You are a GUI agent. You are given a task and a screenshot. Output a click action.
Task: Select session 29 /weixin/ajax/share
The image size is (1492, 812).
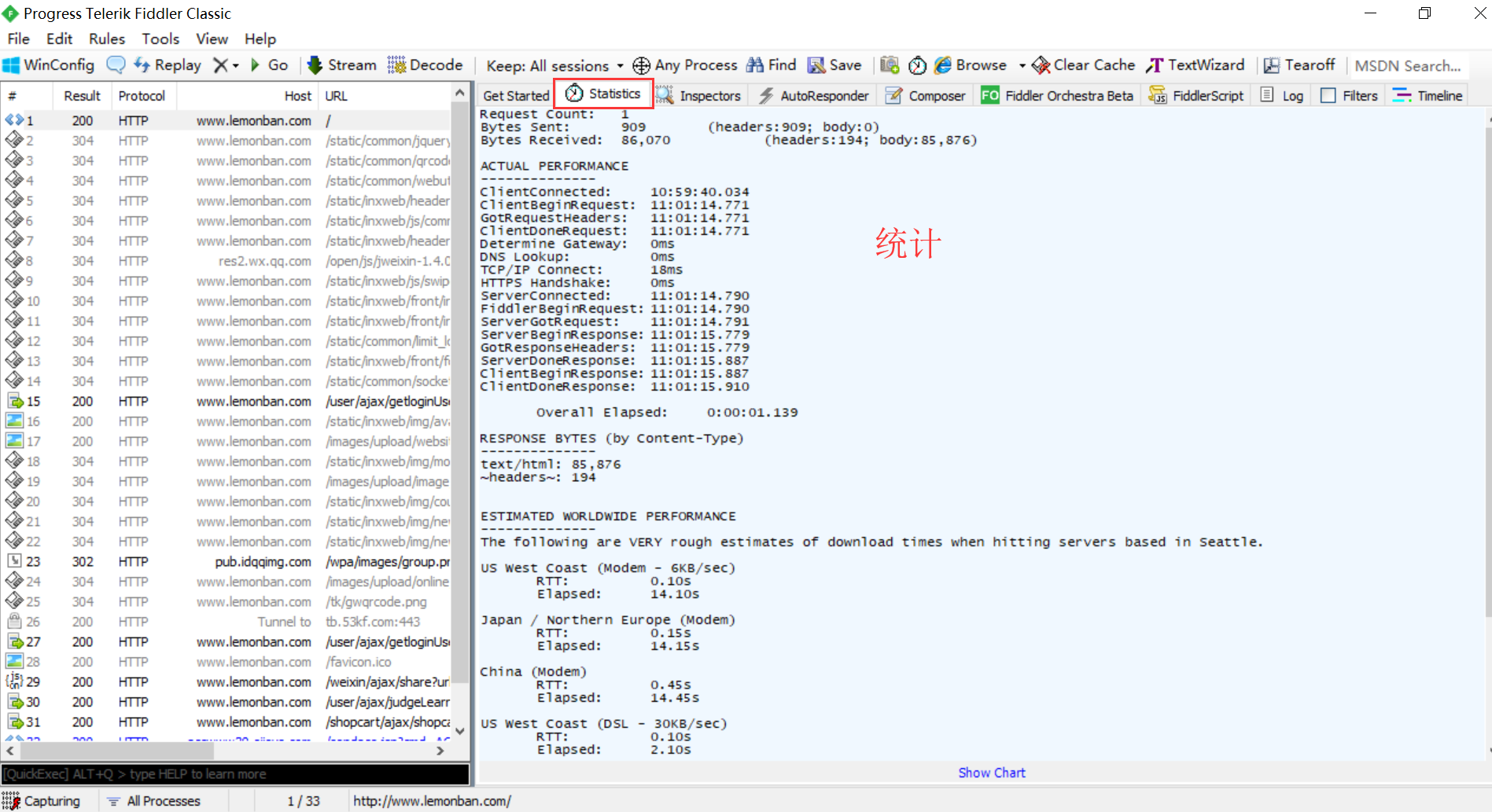[227, 682]
